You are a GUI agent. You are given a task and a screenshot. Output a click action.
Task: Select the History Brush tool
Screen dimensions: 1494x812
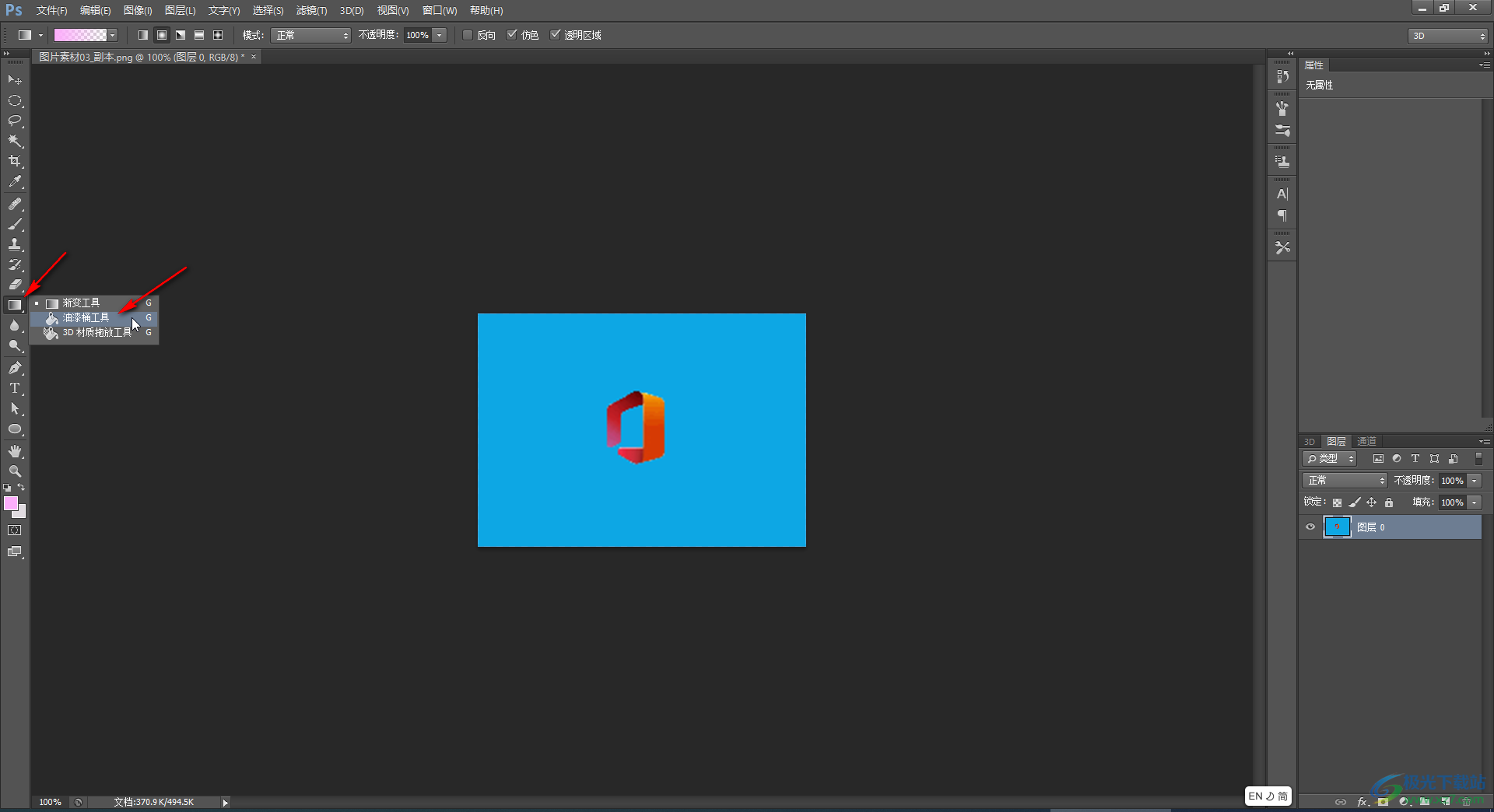click(x=15, y=264)
